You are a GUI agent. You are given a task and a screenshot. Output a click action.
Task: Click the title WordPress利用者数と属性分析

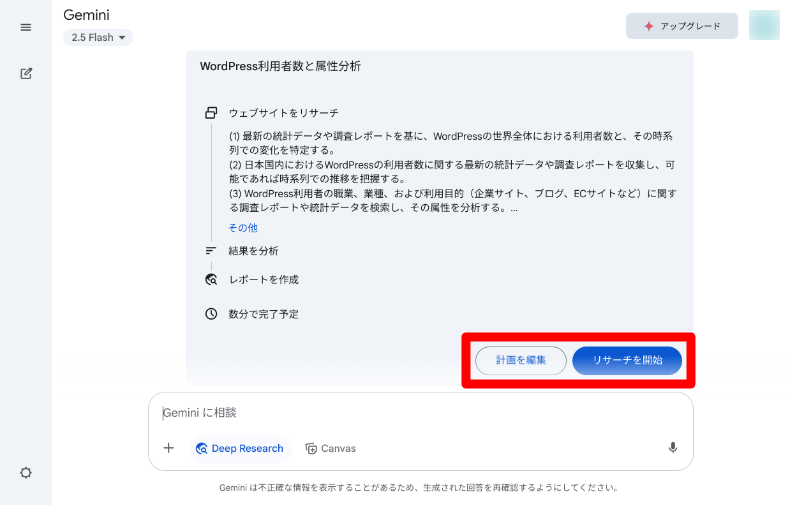click(x=280, y=67)
